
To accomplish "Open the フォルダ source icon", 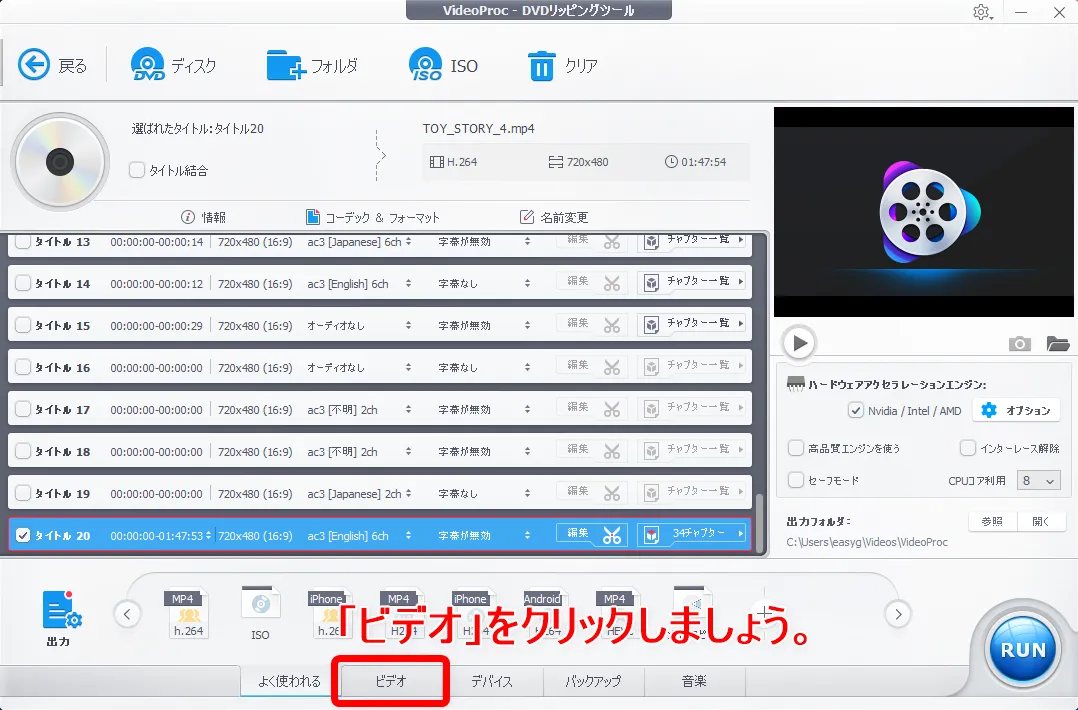I will pyautogui.click(x=286, y=65).
